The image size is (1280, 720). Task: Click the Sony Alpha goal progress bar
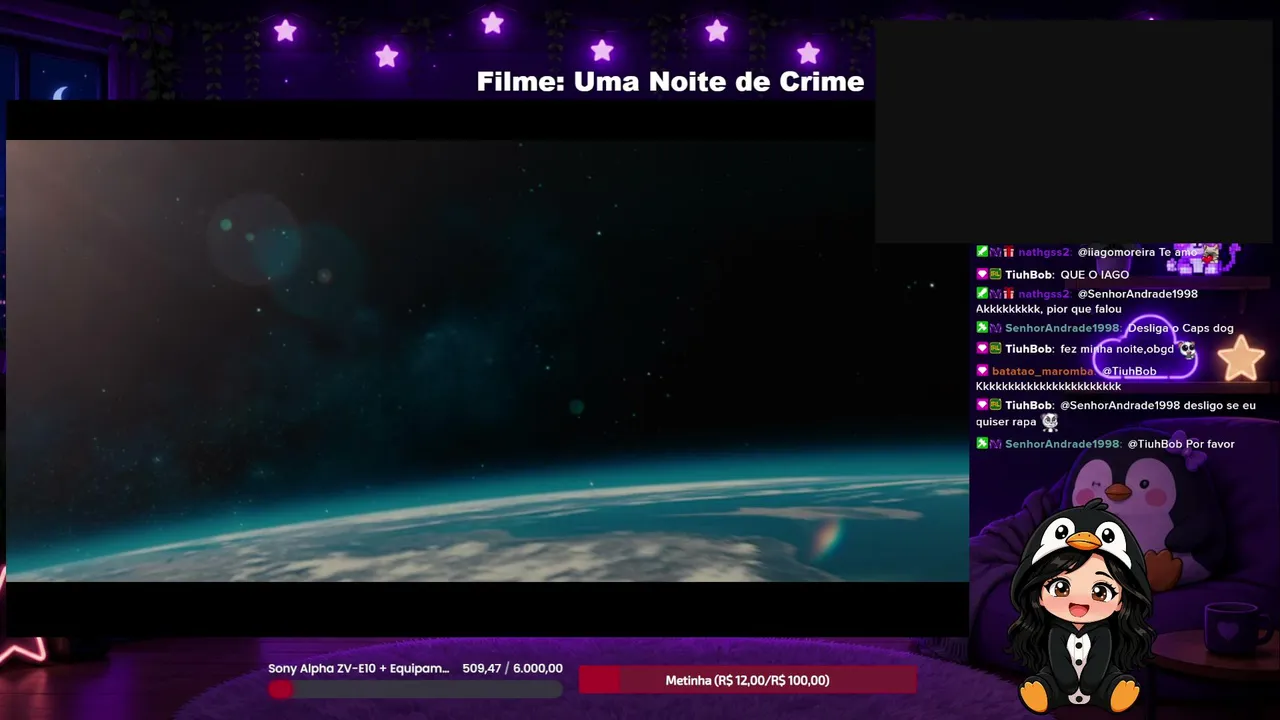(415, 689)
